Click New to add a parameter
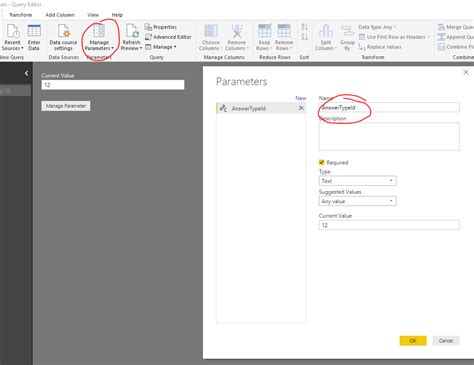The height and width of the screenshot is (365, 474). pyautogui.click(x=300, y=98)
